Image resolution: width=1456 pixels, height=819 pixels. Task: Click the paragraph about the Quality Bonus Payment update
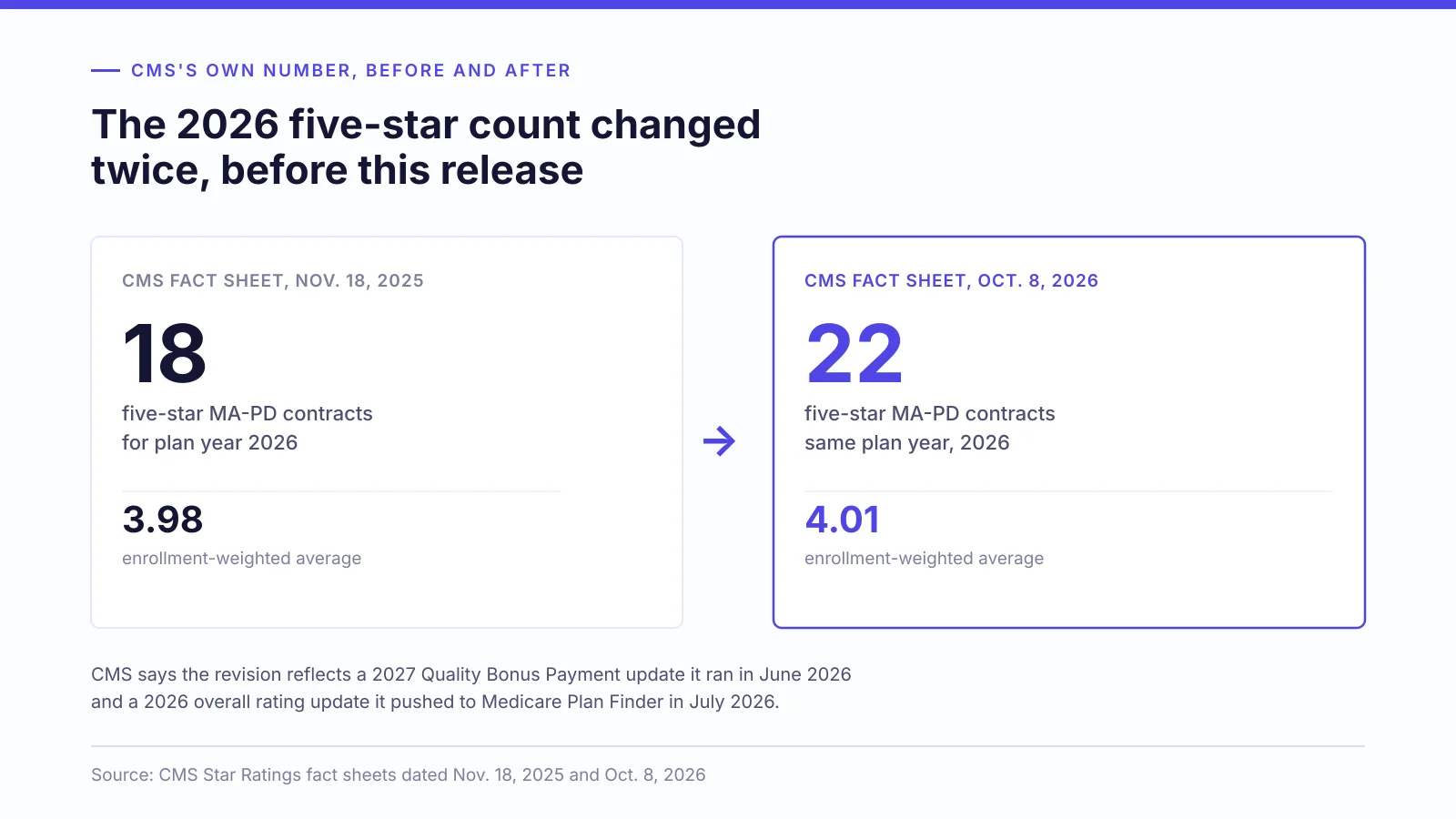[471, 688]
